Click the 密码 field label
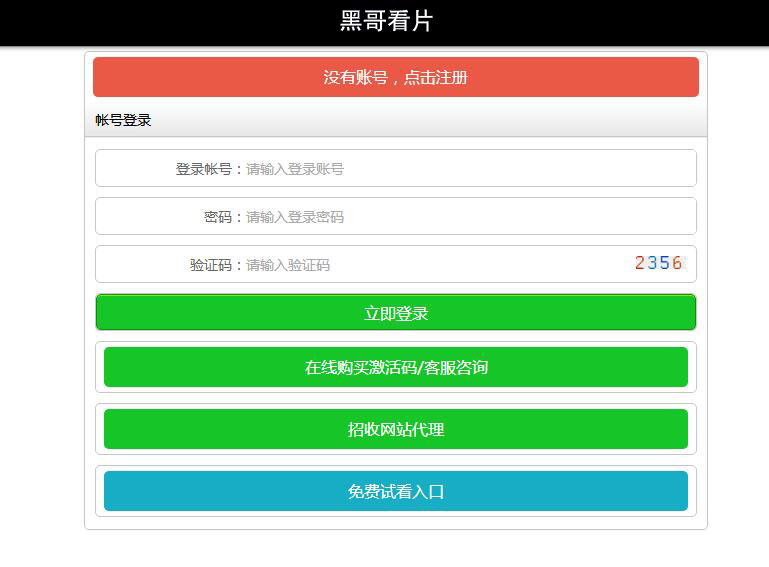 217,217
